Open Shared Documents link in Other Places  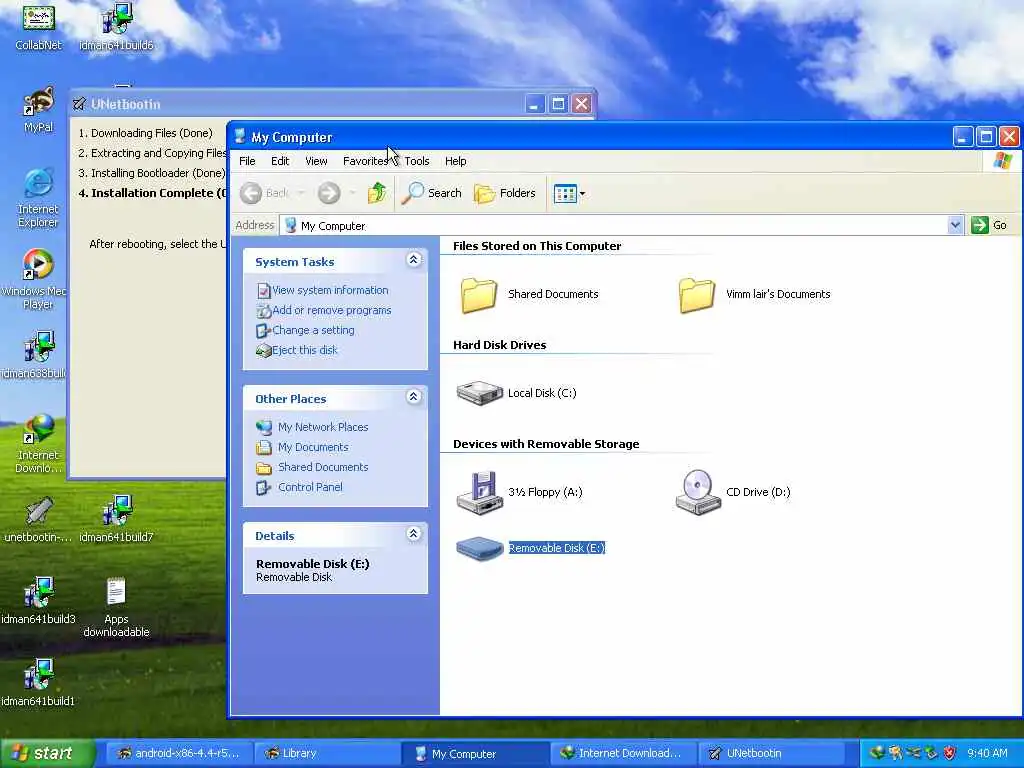pos(313,467)
